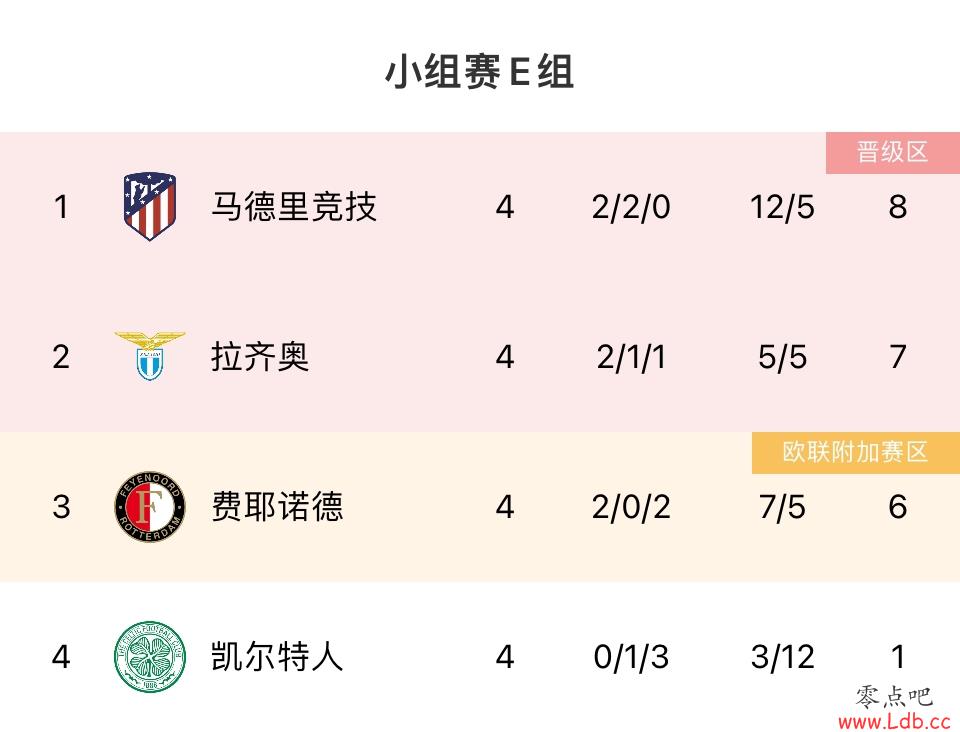The width and height of the screenshot is (960, 732).
Task: Click the Feyenoord Rotterdam club logo
Action: (x=150, y=506)
